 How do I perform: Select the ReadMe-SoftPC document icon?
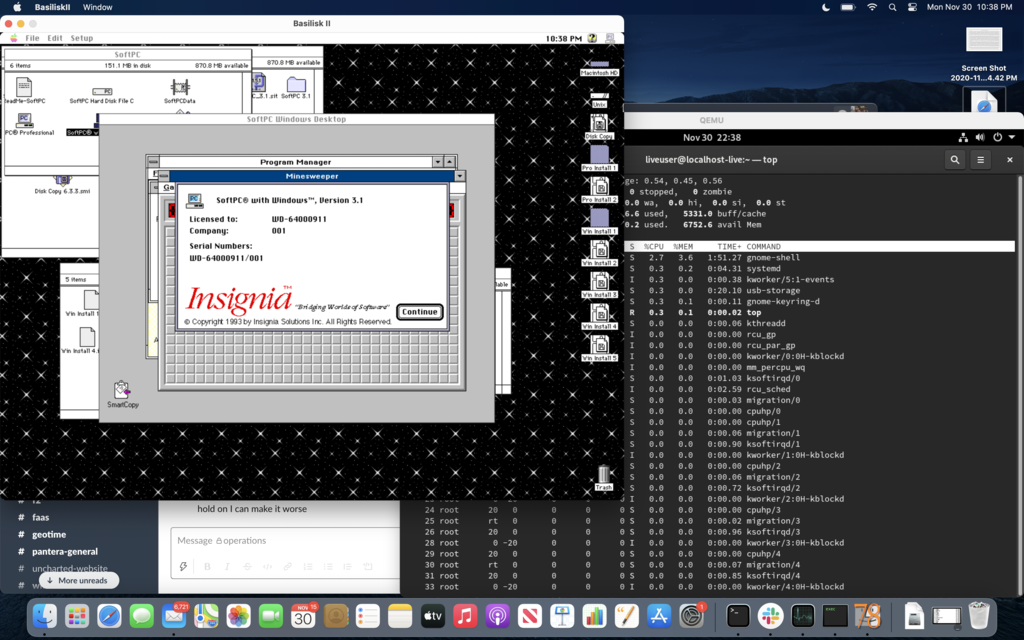24,91
